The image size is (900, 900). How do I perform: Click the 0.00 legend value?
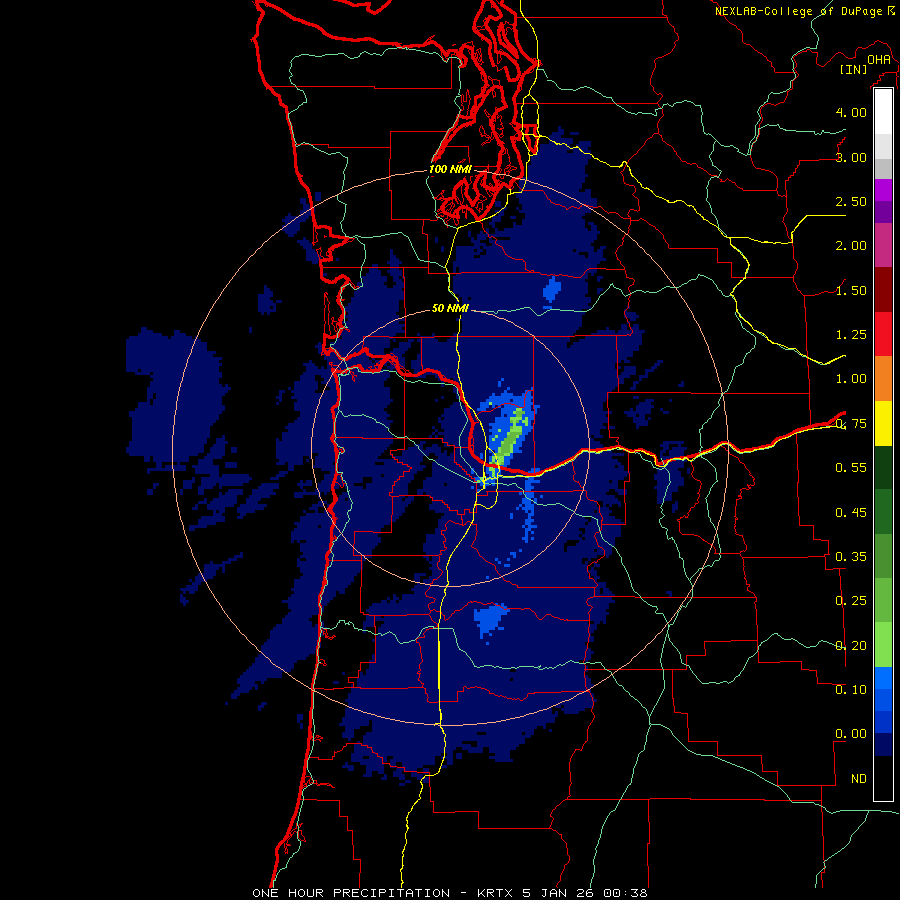pyautogui.click(x=851, y=734)
